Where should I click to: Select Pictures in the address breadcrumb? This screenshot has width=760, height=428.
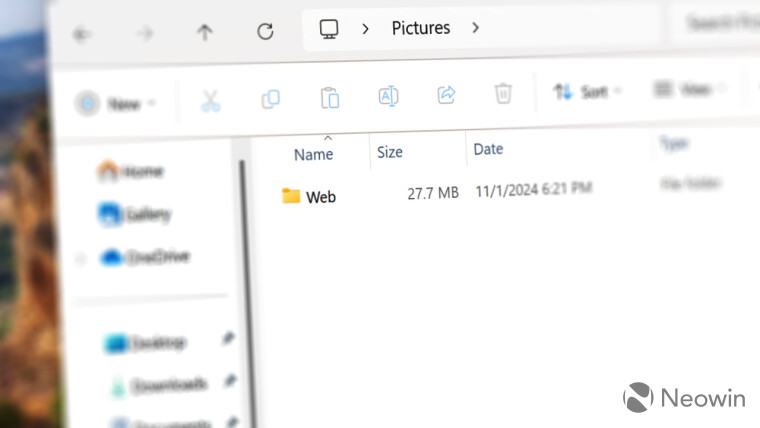coord(420,28)
